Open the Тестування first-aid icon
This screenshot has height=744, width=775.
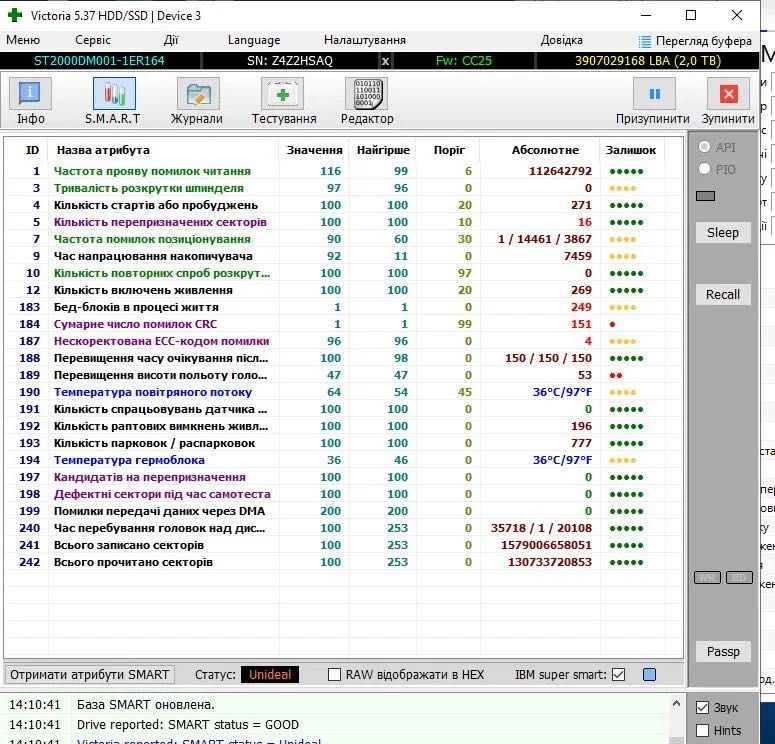click(x=282, y=94)
